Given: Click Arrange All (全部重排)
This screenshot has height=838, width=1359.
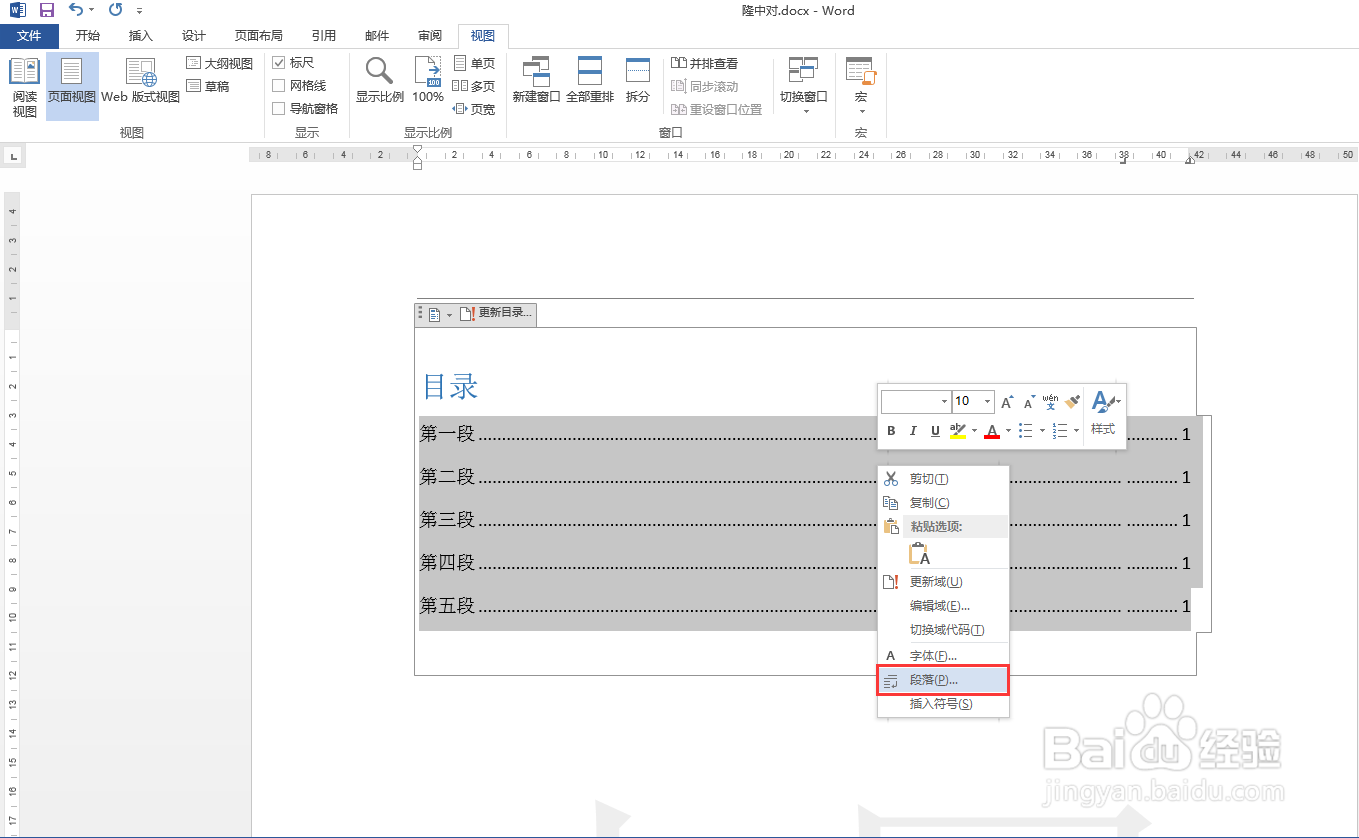Looking at the screenshot, I should click(590, 80).
